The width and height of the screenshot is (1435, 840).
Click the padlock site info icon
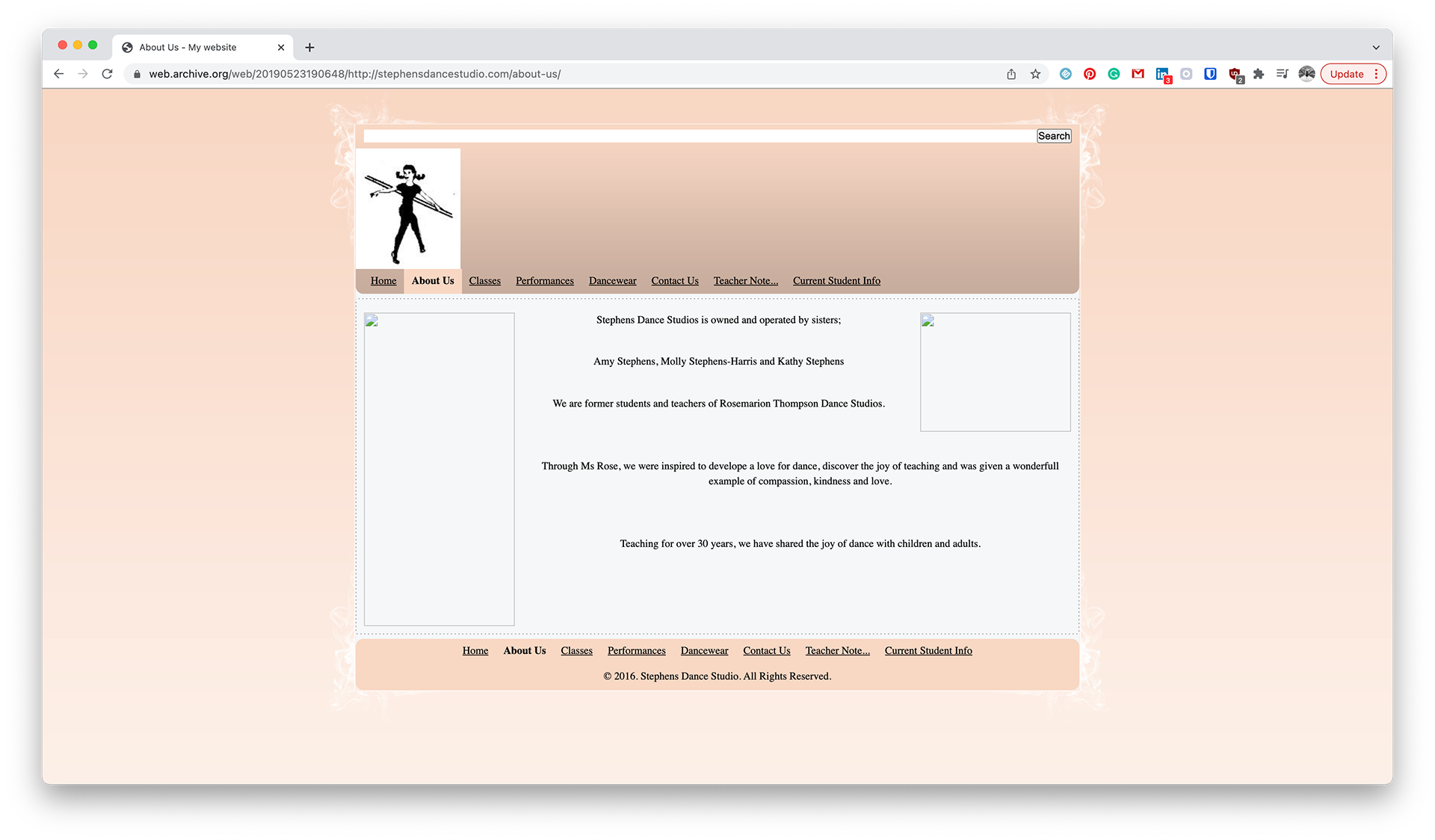pos(137,74)
